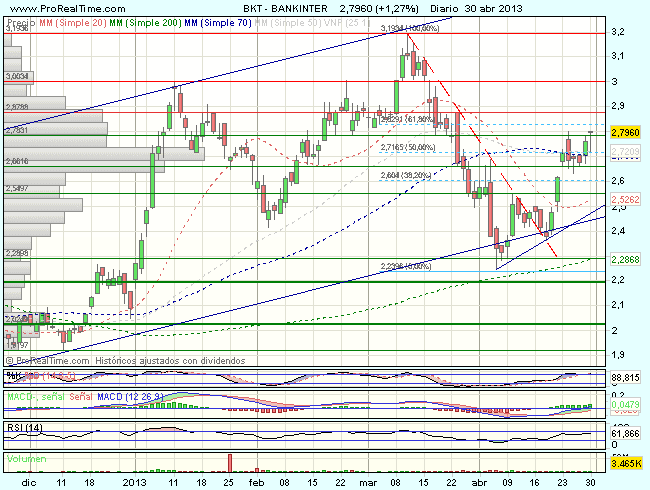
Task: Click the 2,2868 green price tag
Action: tap(625, 259)
